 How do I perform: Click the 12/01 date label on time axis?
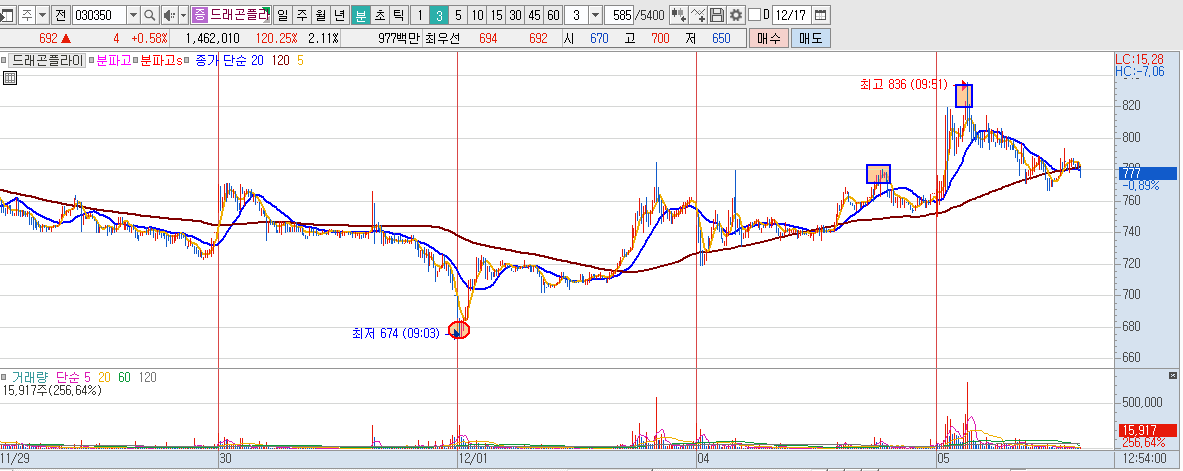tap(473, 457)
